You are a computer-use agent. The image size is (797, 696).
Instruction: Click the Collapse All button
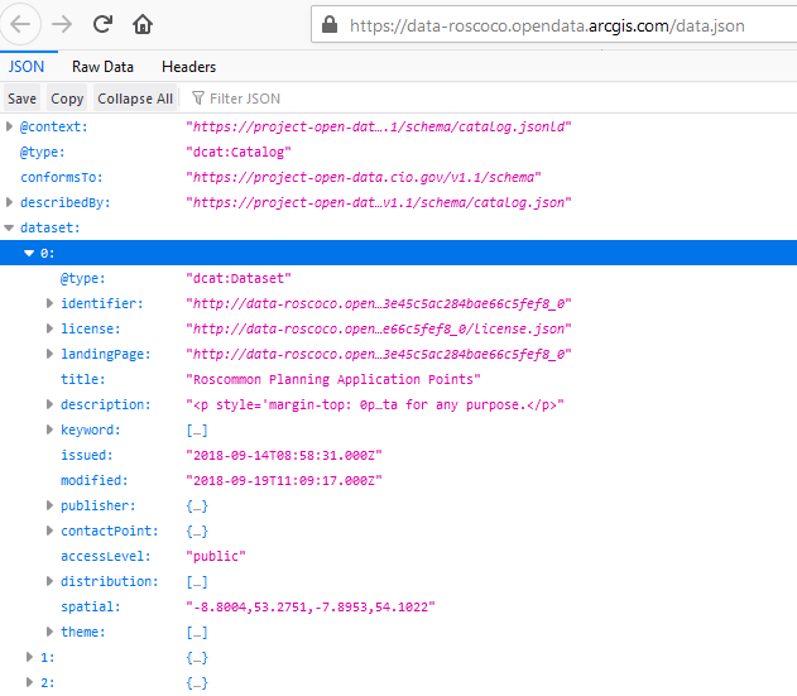click(135, 98)
